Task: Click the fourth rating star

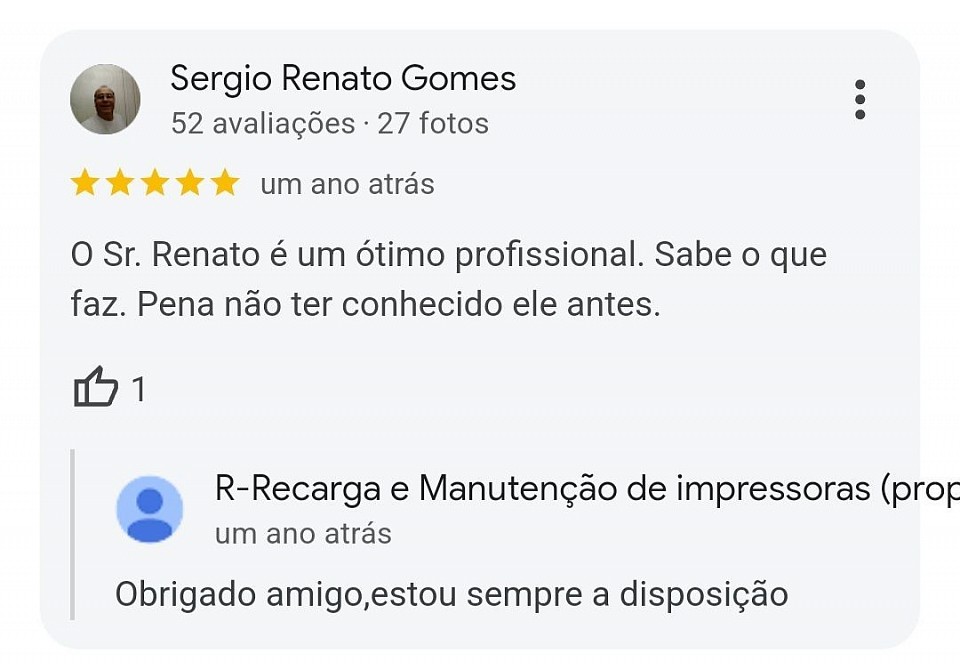Action: click(190, 183)
